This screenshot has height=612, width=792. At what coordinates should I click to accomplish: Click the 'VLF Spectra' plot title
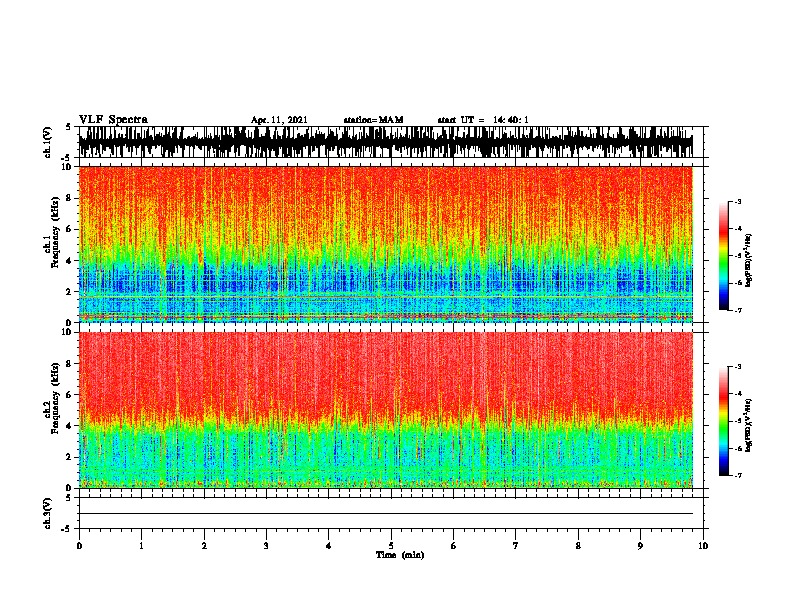point(113,120)
